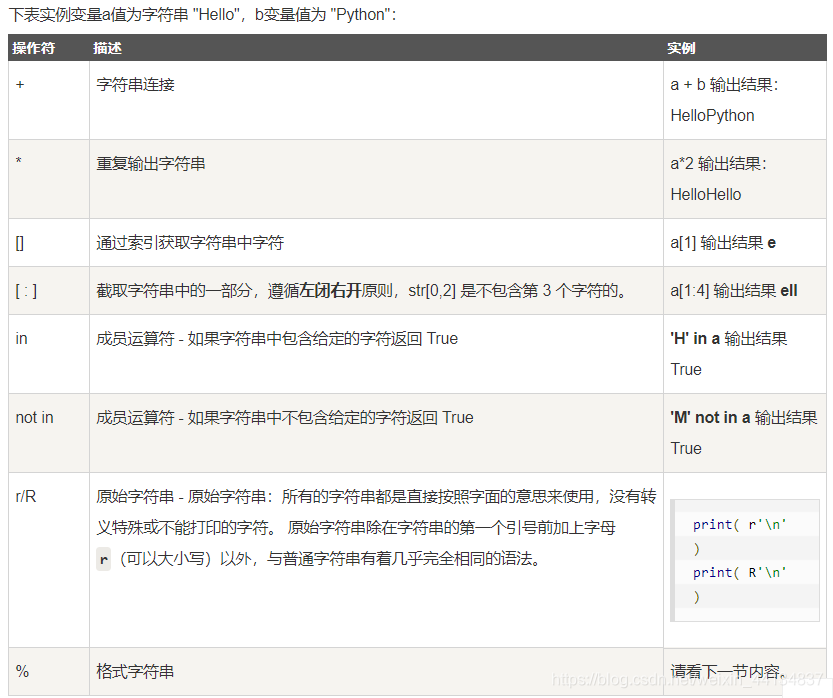Click the 描述 column header
Screen dimensions: 833x698
tap(107, 48)
